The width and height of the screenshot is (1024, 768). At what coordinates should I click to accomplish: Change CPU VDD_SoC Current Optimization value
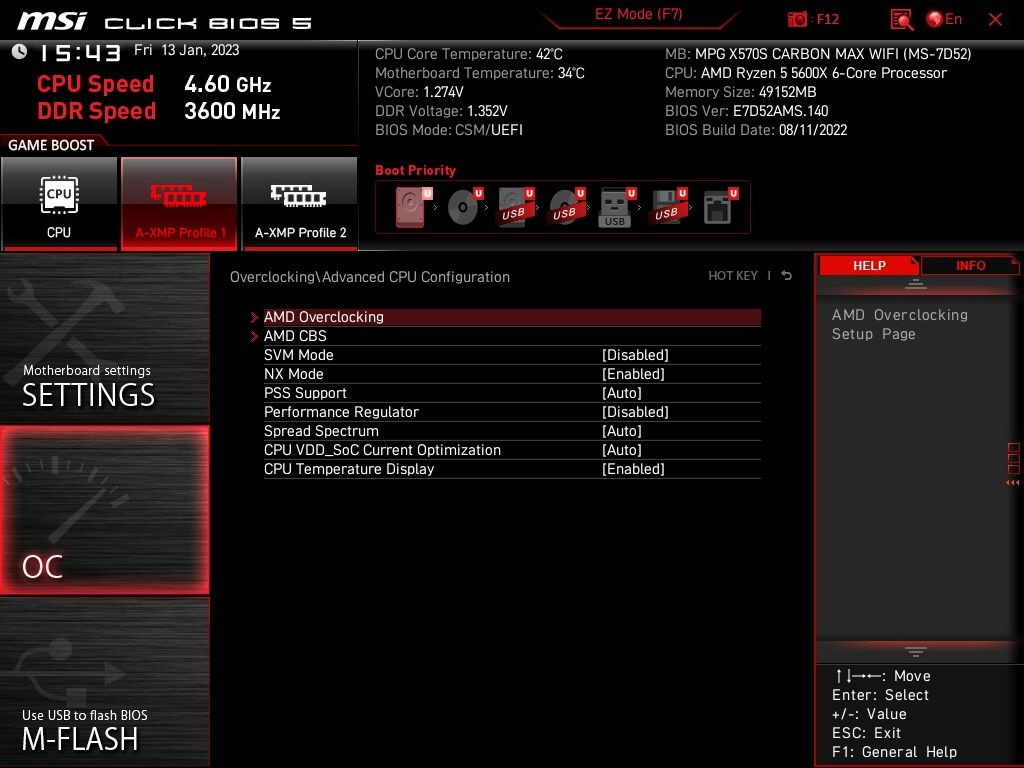click(x=622, y=449)
